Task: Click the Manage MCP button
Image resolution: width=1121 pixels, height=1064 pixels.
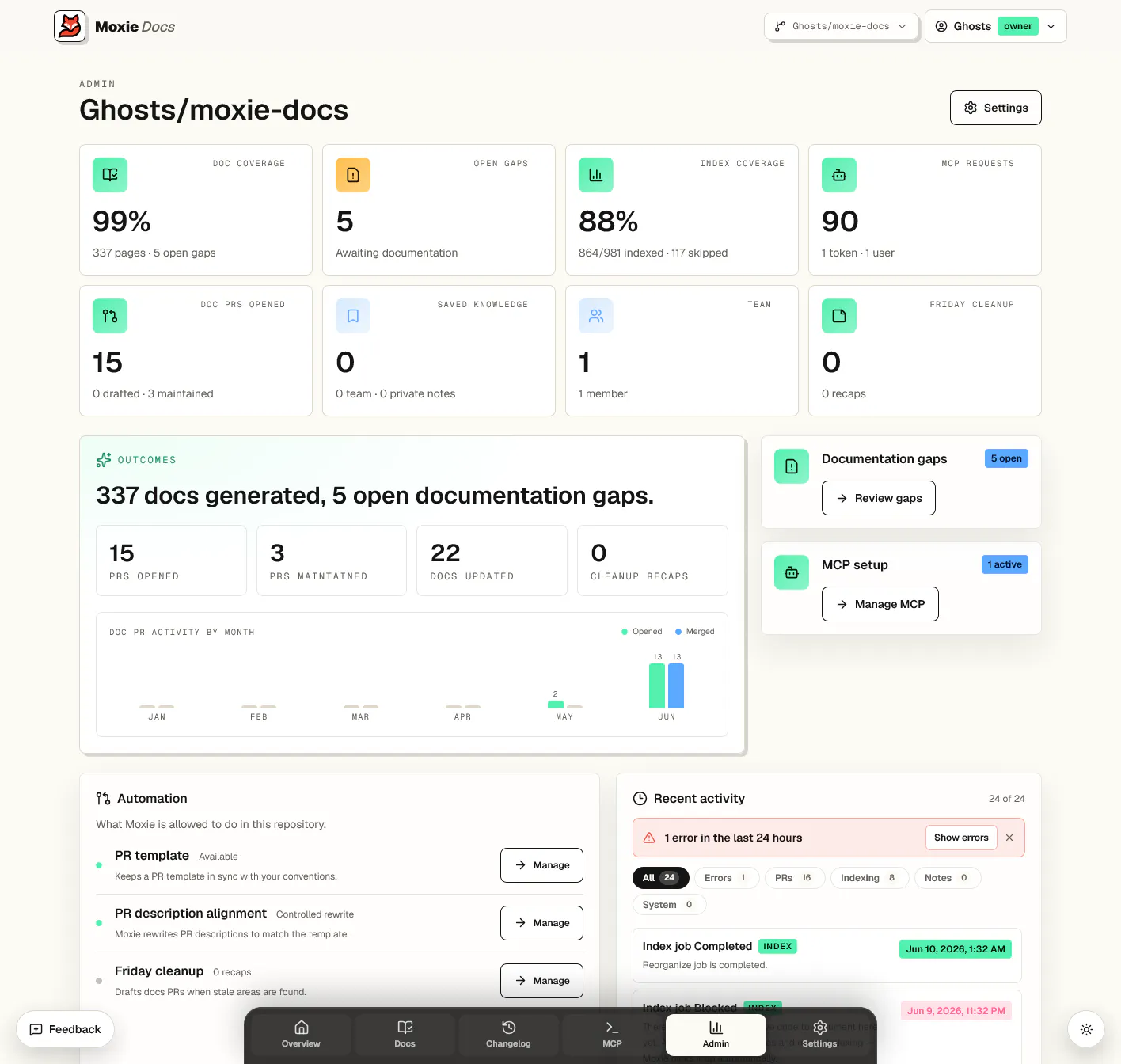Action: click(x=880, y=604)
